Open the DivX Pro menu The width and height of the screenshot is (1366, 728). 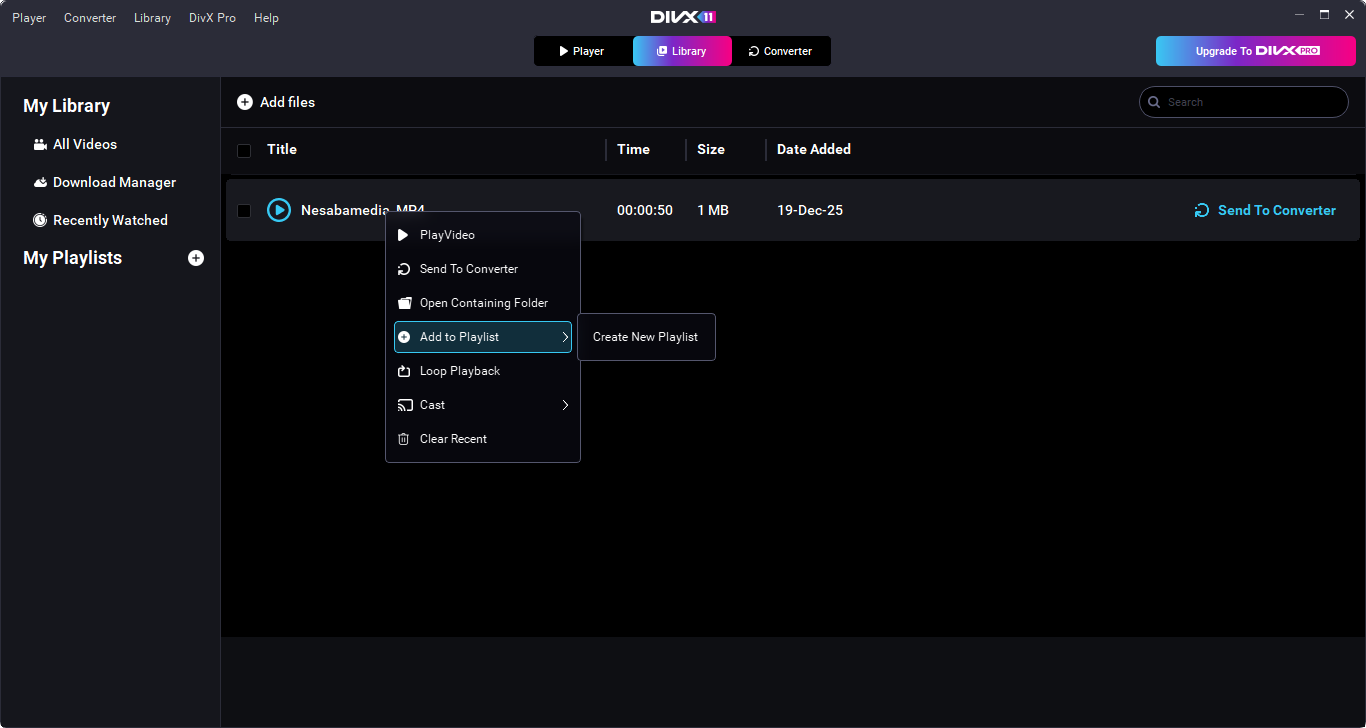[212, 18]
